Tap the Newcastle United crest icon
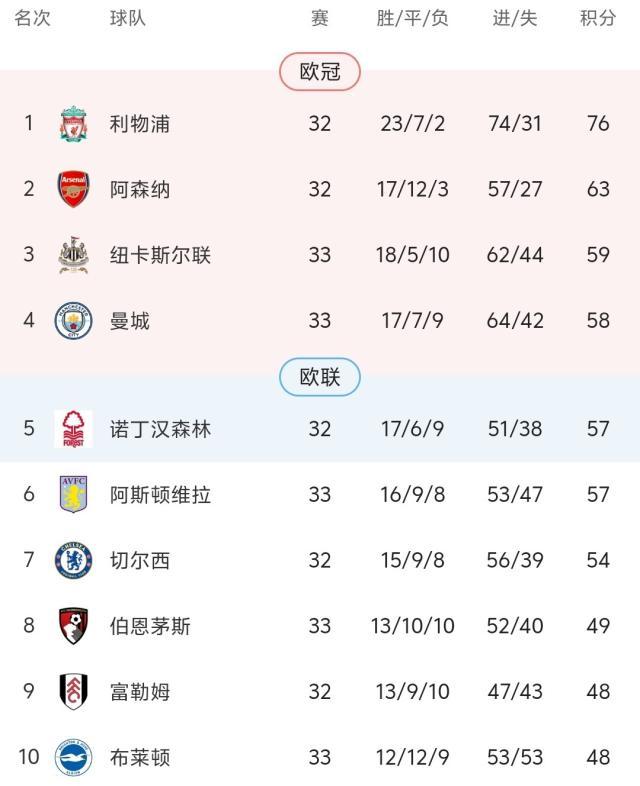640x786 pixels. pyautogui.click(x=73, y=255)
